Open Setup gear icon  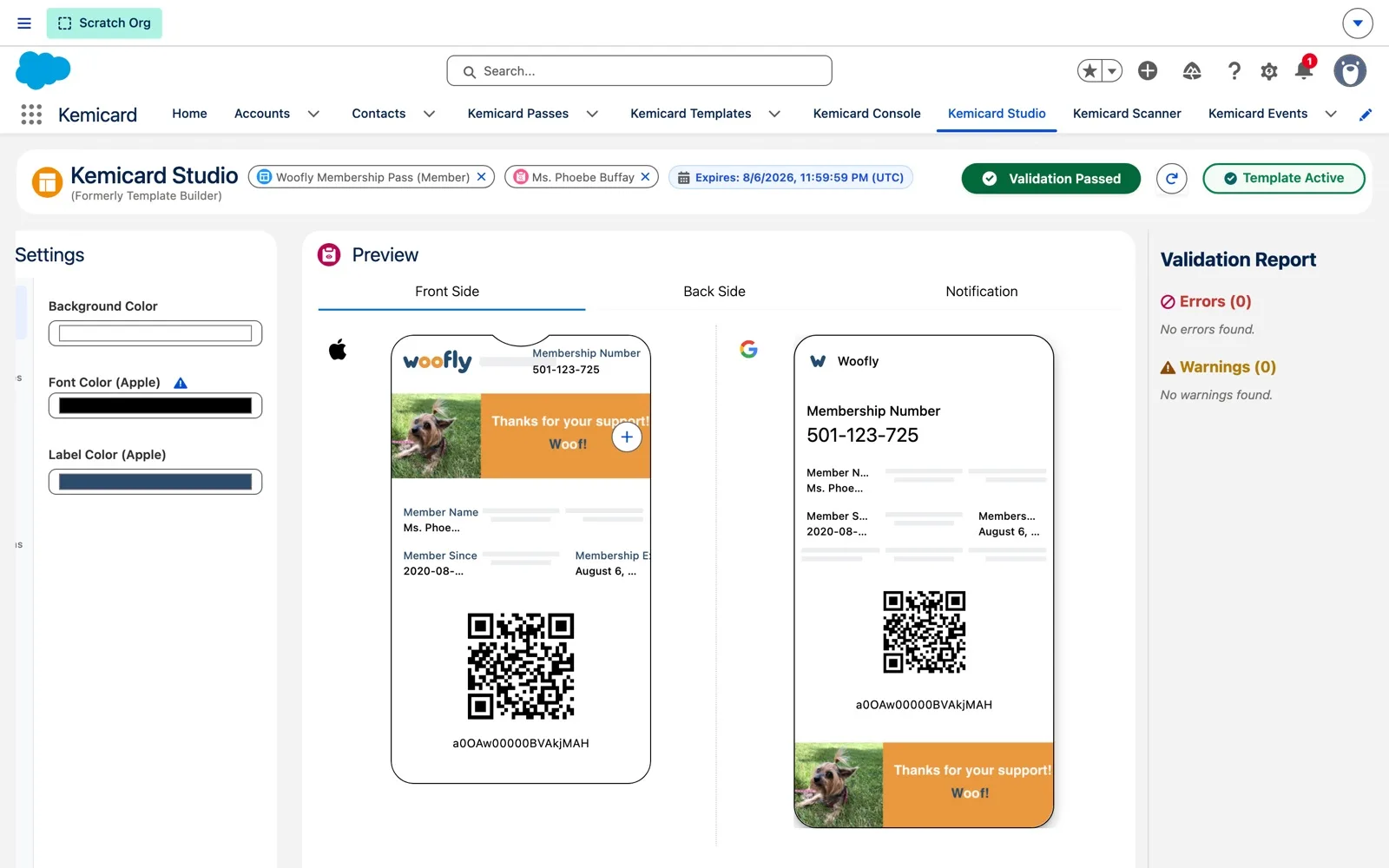click(x=1269, y=71)
